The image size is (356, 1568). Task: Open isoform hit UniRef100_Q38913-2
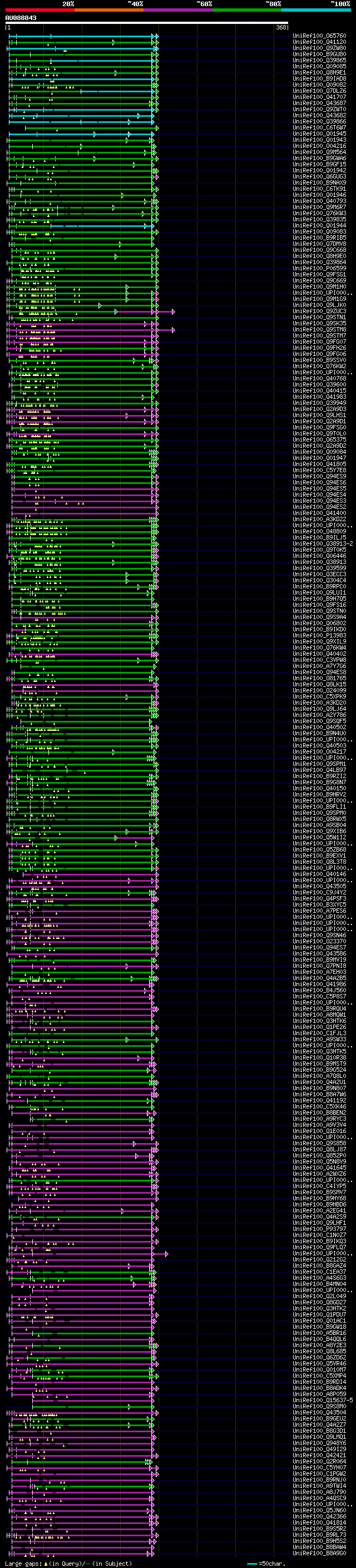[323, 544]
